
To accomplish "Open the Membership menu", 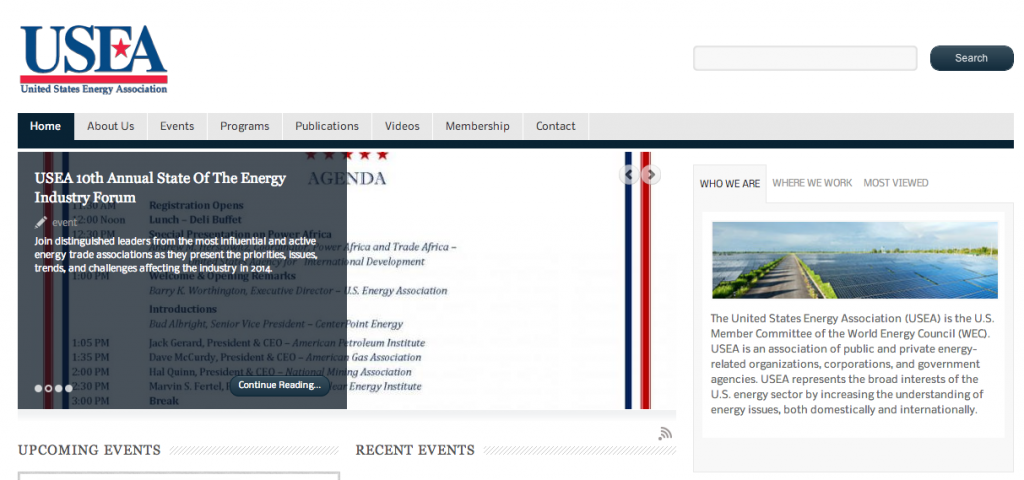I will point(477,126).
